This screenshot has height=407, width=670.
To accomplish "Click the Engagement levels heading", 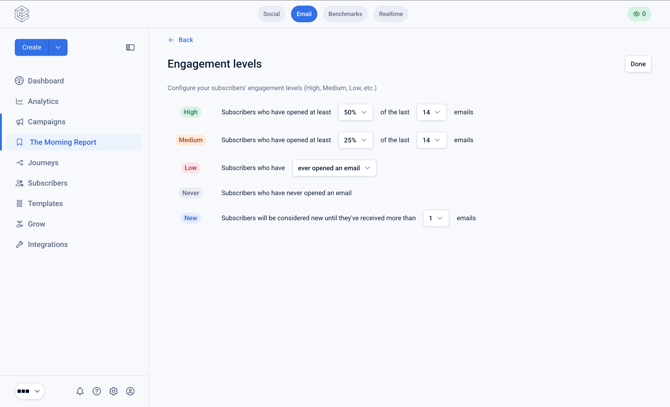I will coord(215,64).
